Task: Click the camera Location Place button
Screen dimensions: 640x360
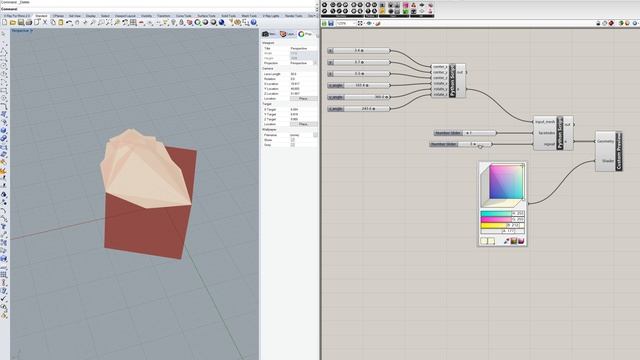Action: 304,98
